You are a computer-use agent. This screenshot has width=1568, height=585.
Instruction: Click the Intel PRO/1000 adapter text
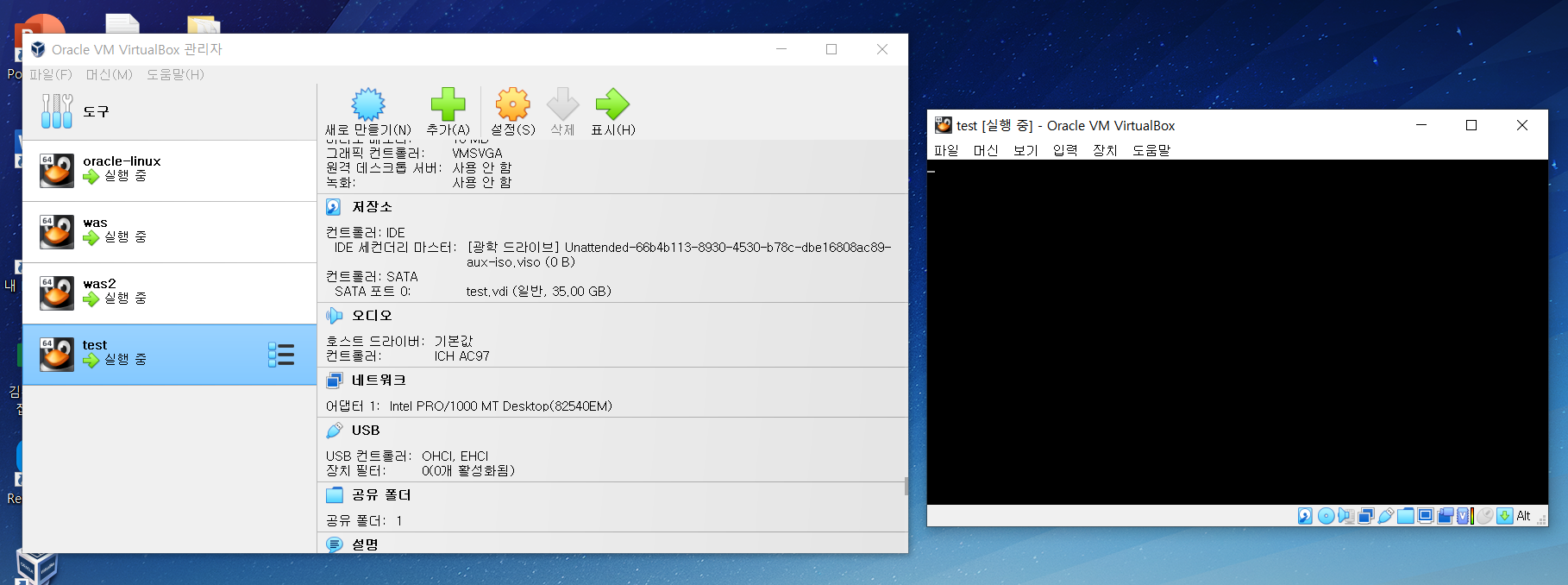point(501,406)
